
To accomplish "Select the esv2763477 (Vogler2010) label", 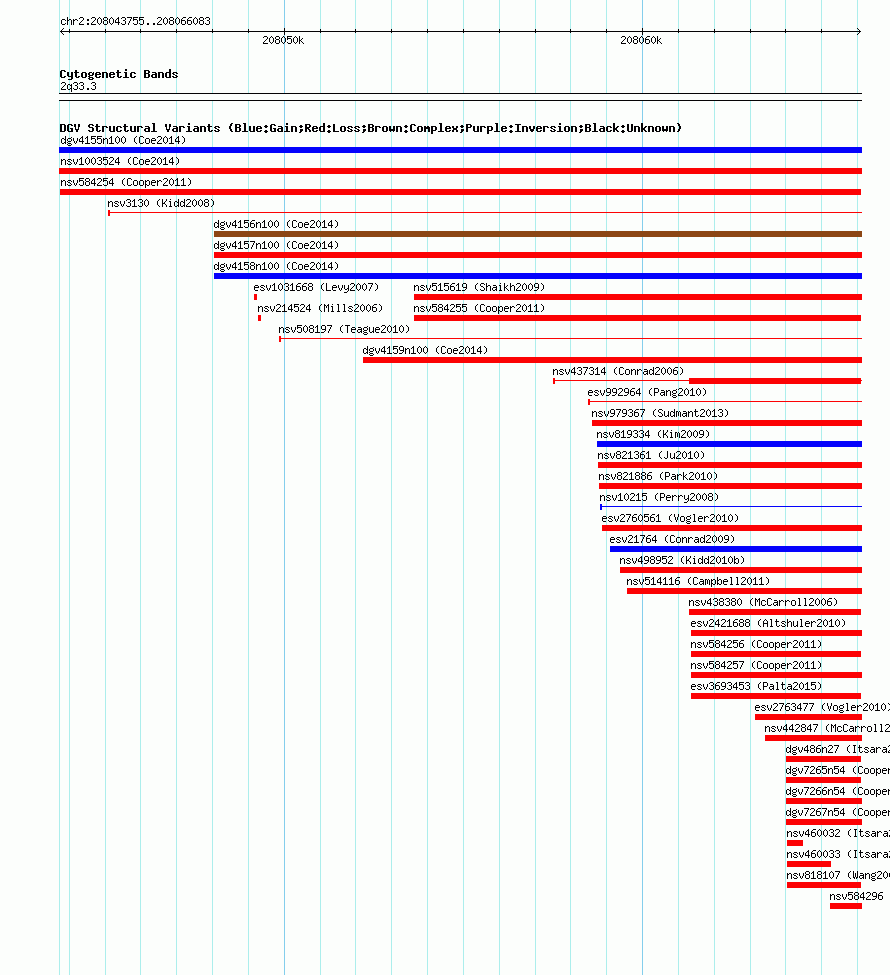I will (822, 708).
